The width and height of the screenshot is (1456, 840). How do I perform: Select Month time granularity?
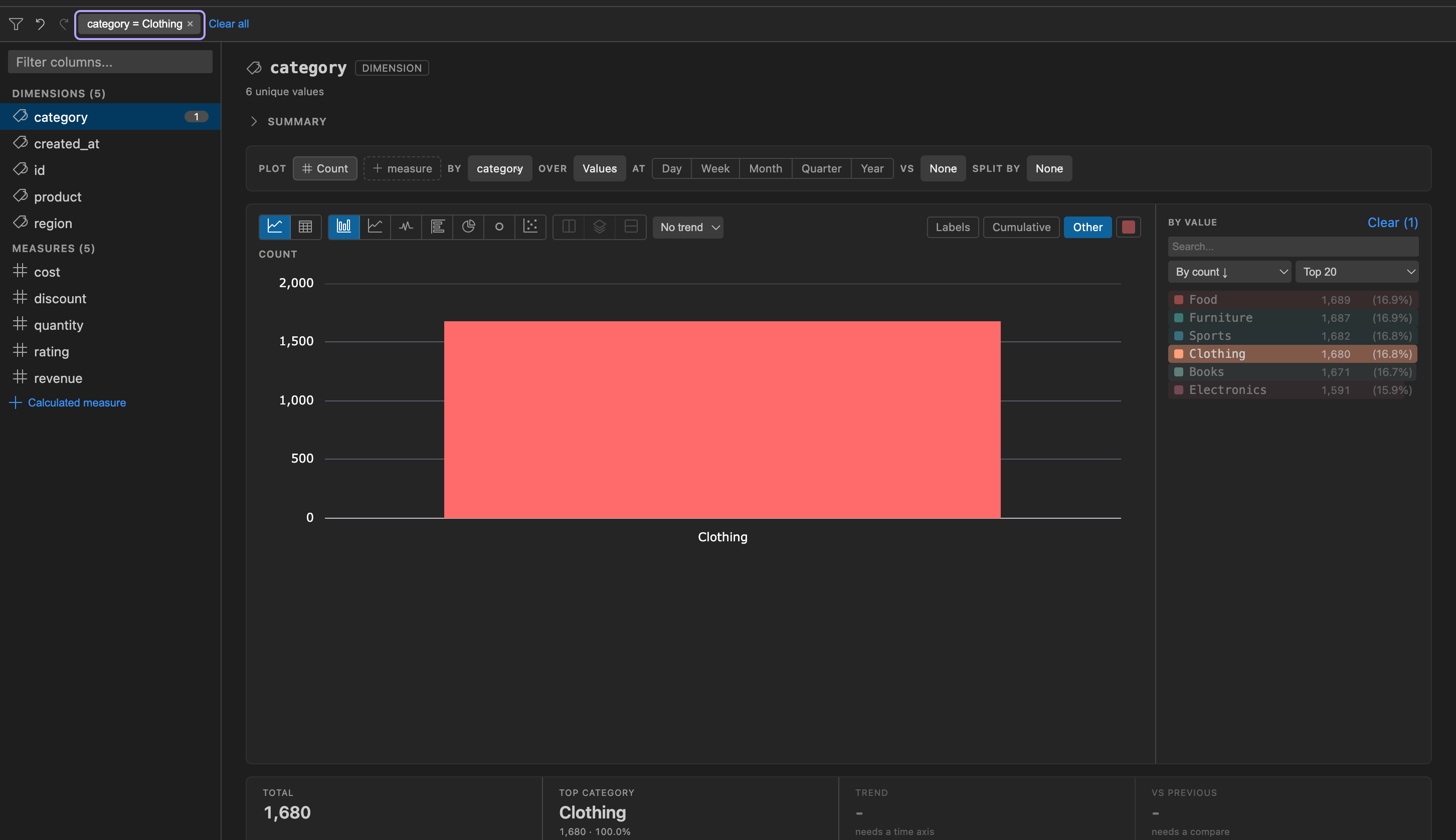coord(766,168)
